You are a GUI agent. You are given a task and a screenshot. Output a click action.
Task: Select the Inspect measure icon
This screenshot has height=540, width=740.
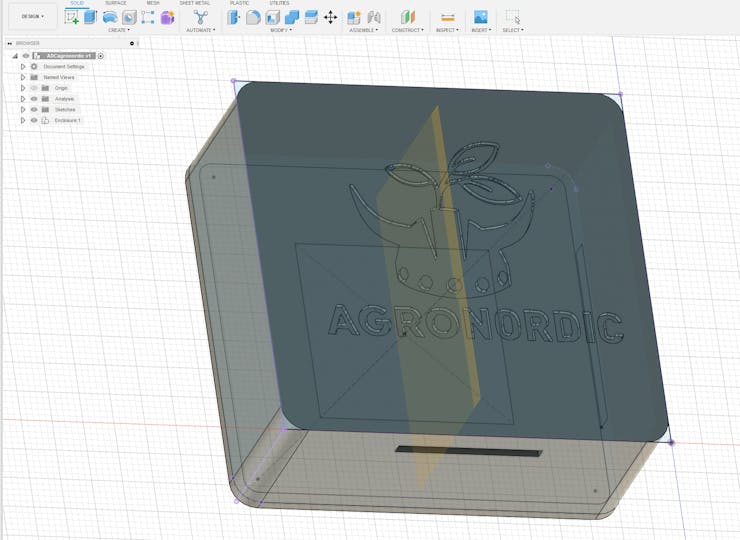click(447, 17)
